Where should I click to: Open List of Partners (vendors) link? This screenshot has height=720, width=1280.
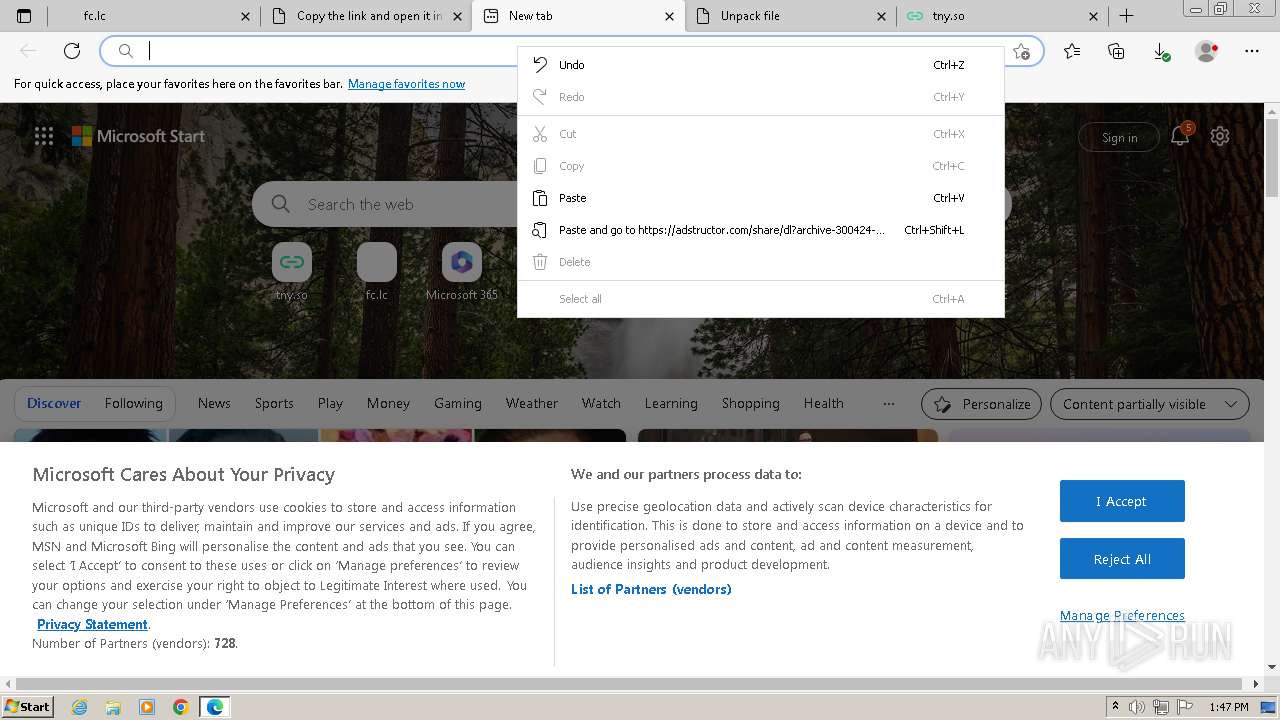point(651,589)
